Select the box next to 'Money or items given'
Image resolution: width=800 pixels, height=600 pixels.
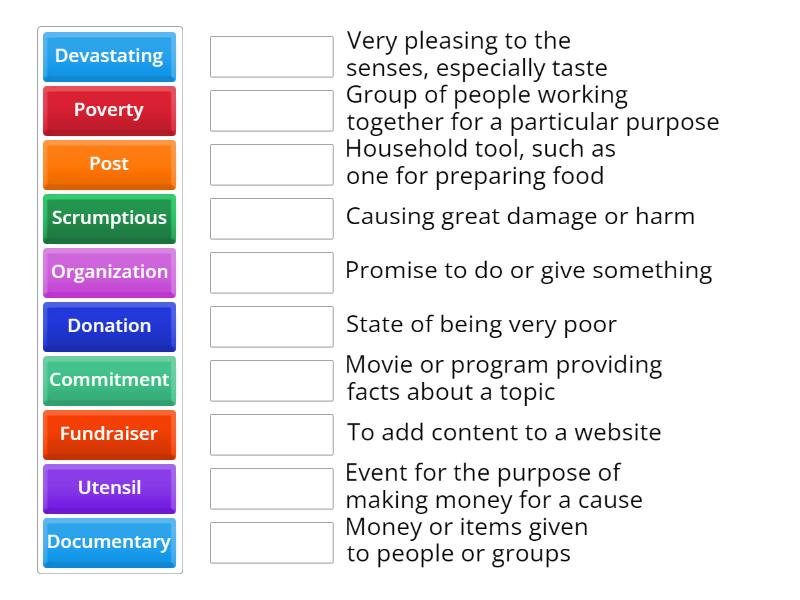point(272,543)
